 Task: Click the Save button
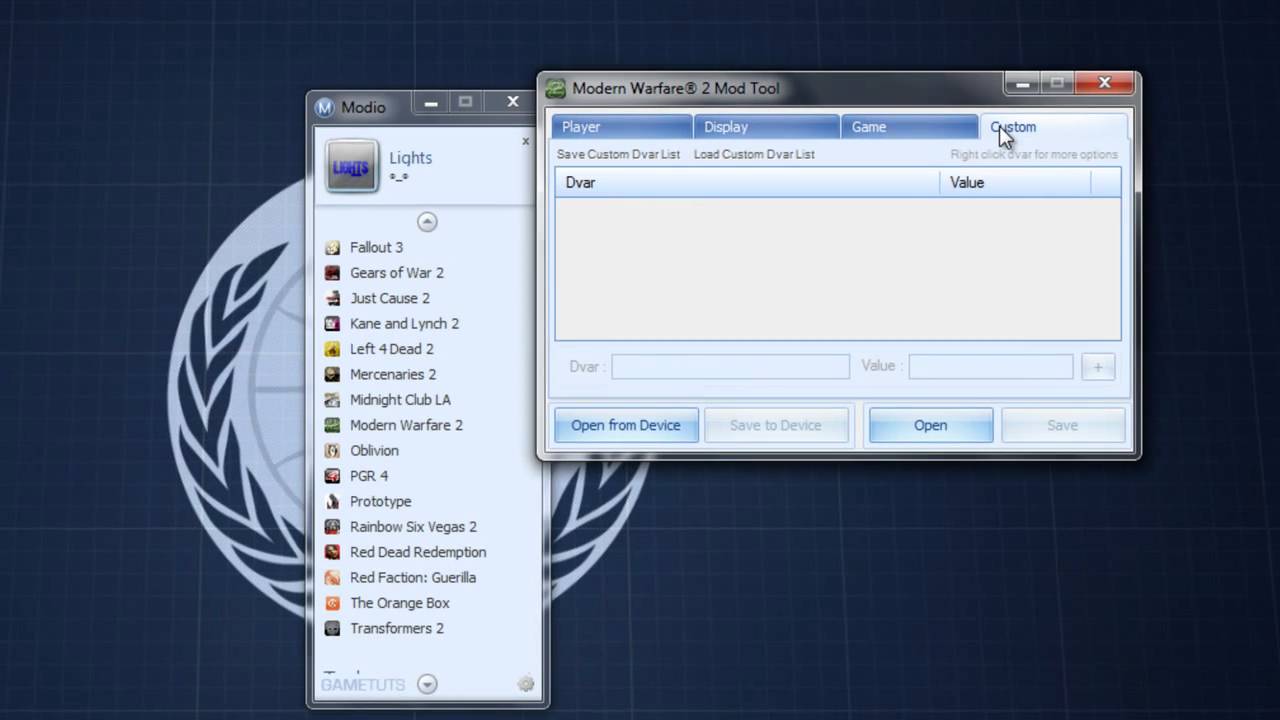1062,425
